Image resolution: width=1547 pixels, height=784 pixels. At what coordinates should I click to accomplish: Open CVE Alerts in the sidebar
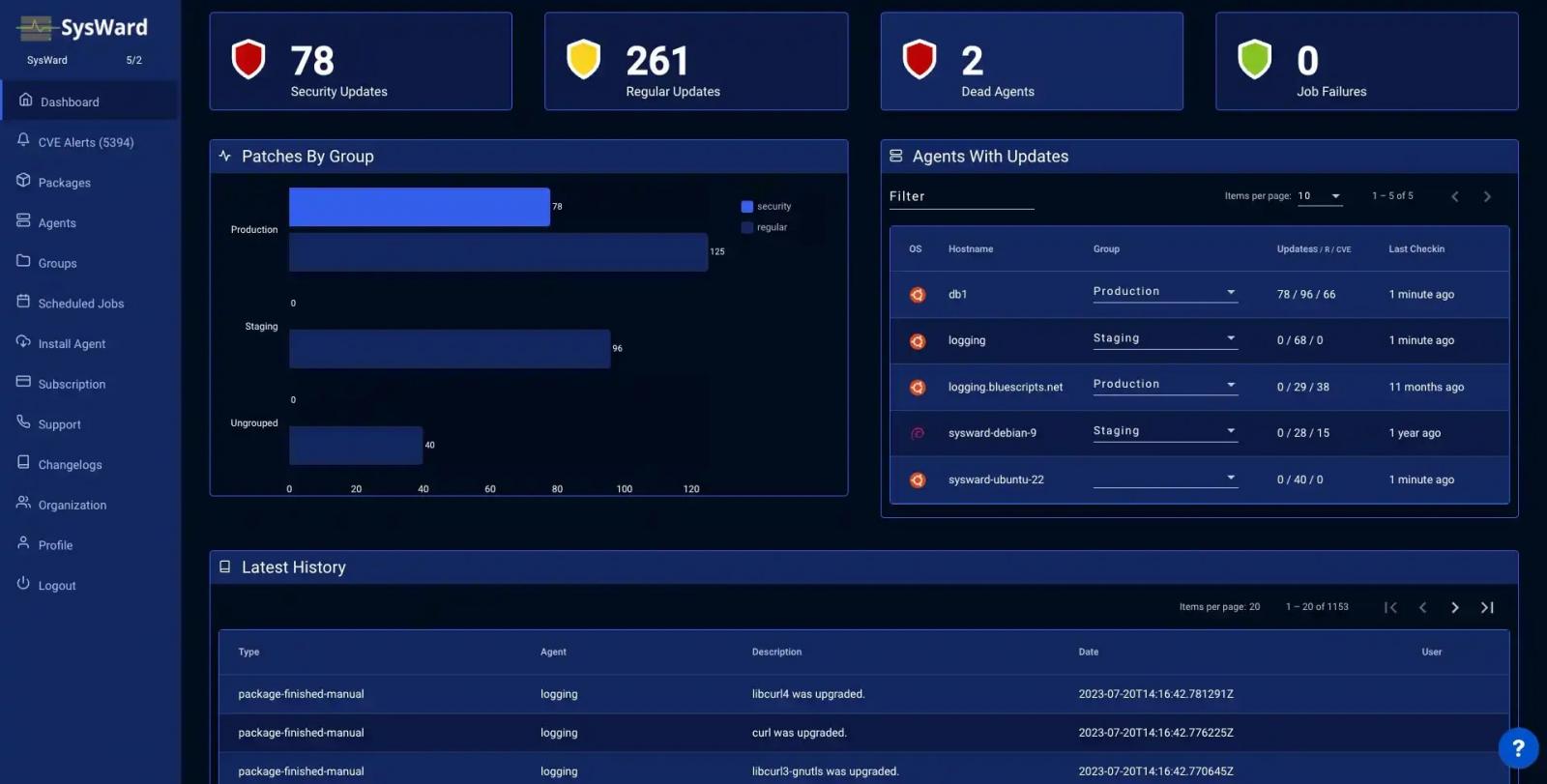click(x=85, y=142)
